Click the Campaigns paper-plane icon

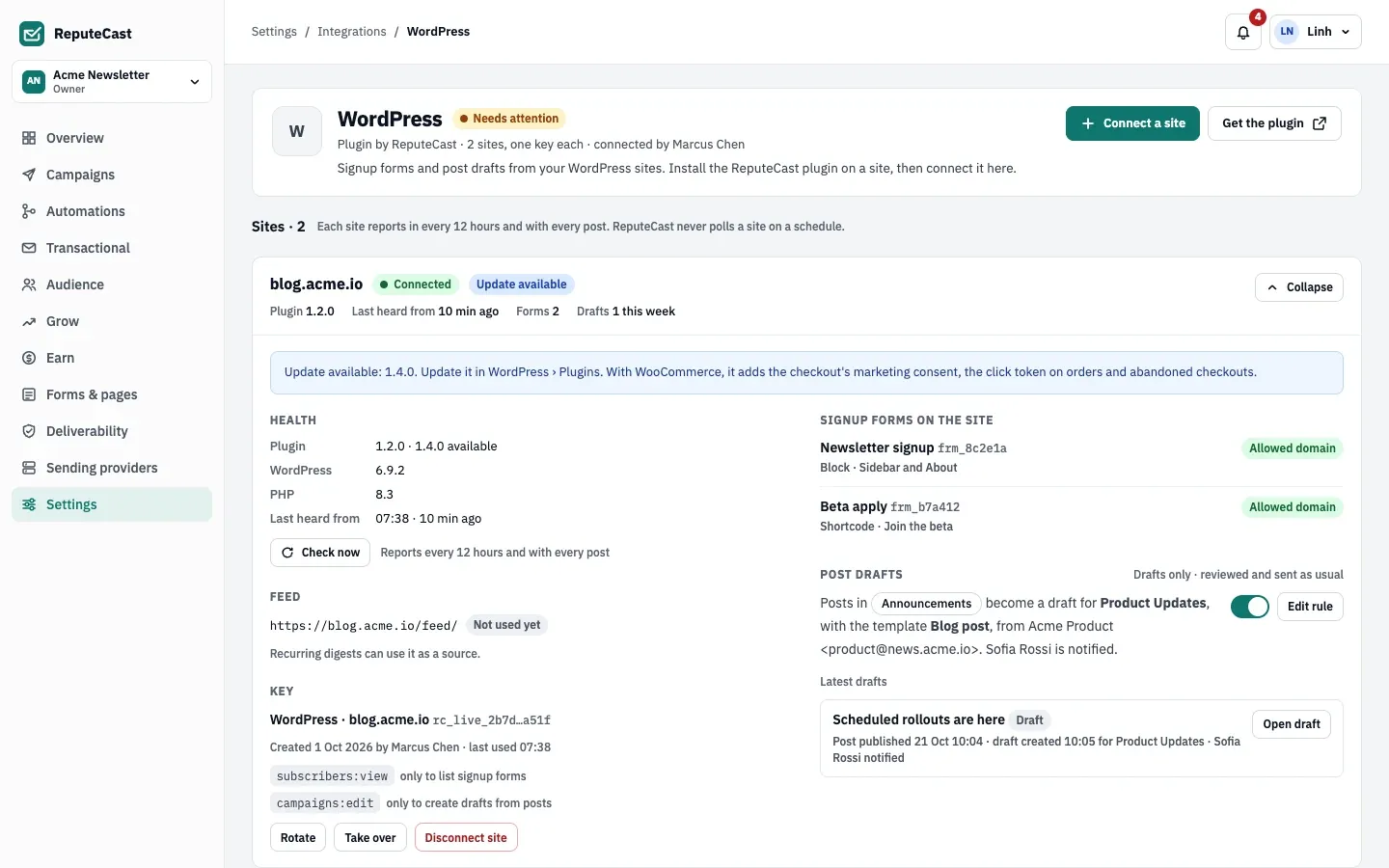point(29,175)
